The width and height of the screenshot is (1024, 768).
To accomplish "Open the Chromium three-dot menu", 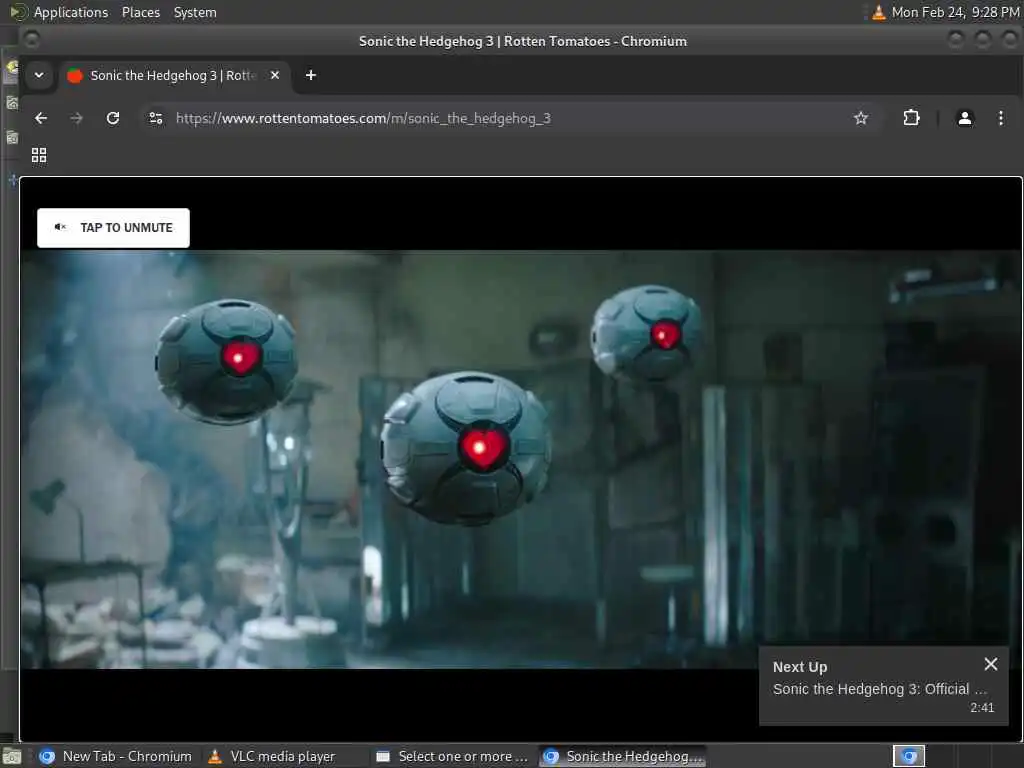I will [x=1000, y=118].
